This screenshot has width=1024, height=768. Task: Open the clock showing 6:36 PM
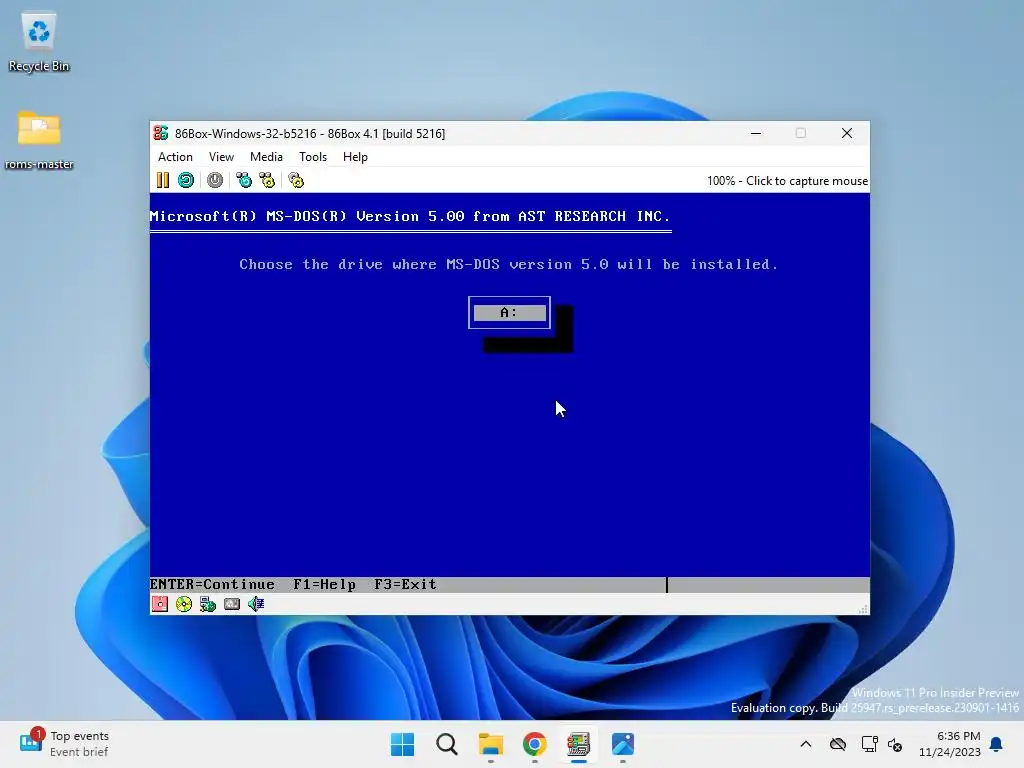(950, 744)
